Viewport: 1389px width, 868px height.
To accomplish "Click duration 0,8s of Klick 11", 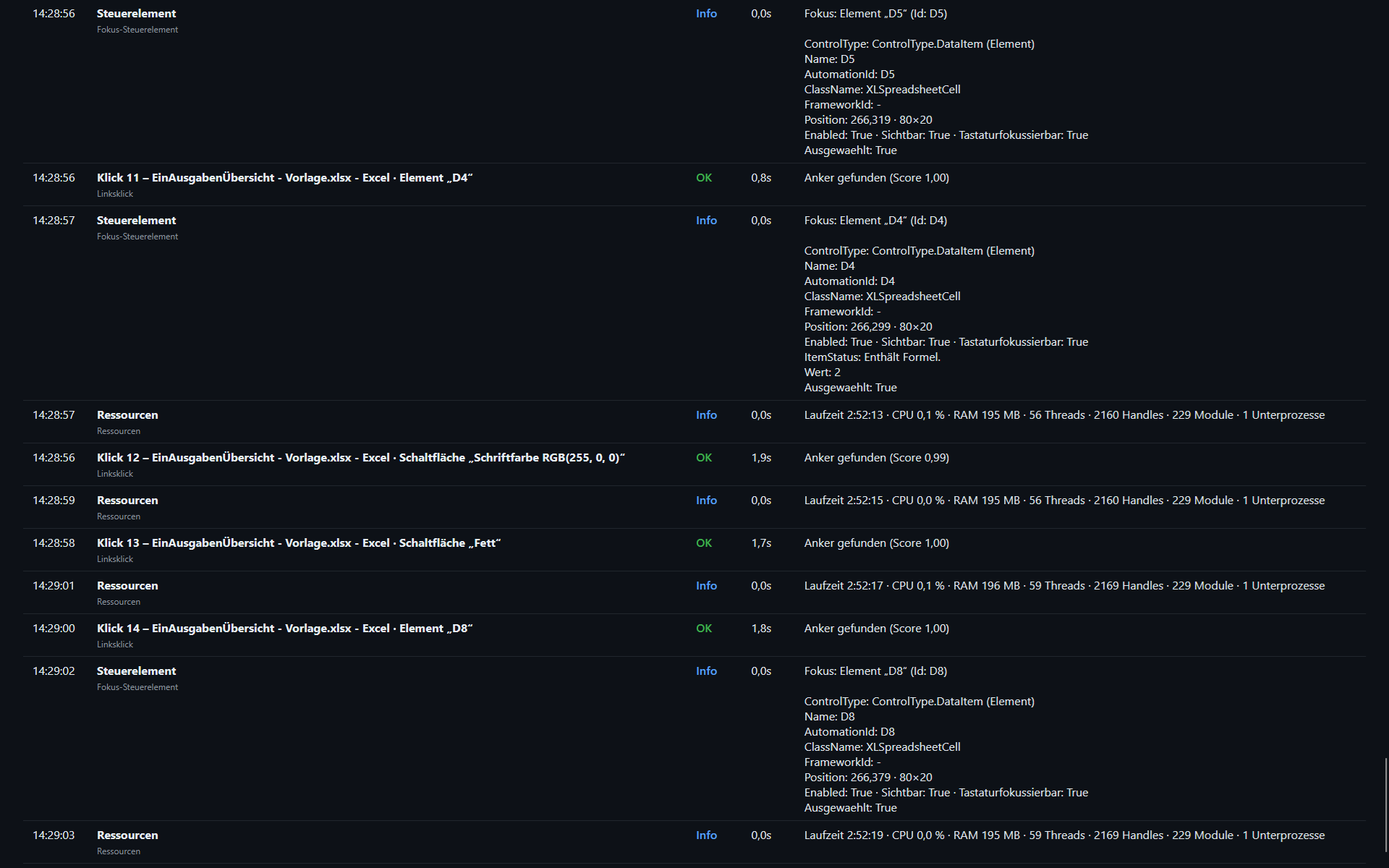I will point(761,178).
